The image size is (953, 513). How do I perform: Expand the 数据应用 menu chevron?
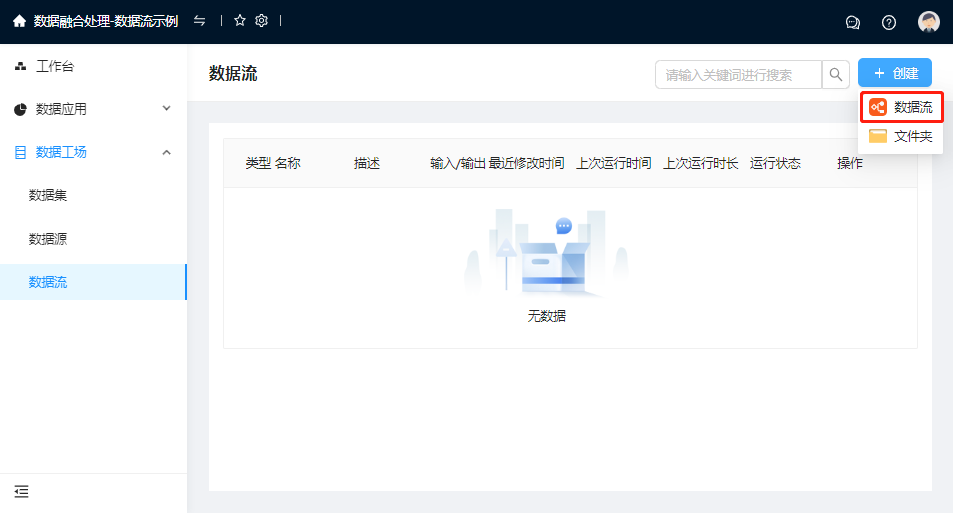[166, 108]
